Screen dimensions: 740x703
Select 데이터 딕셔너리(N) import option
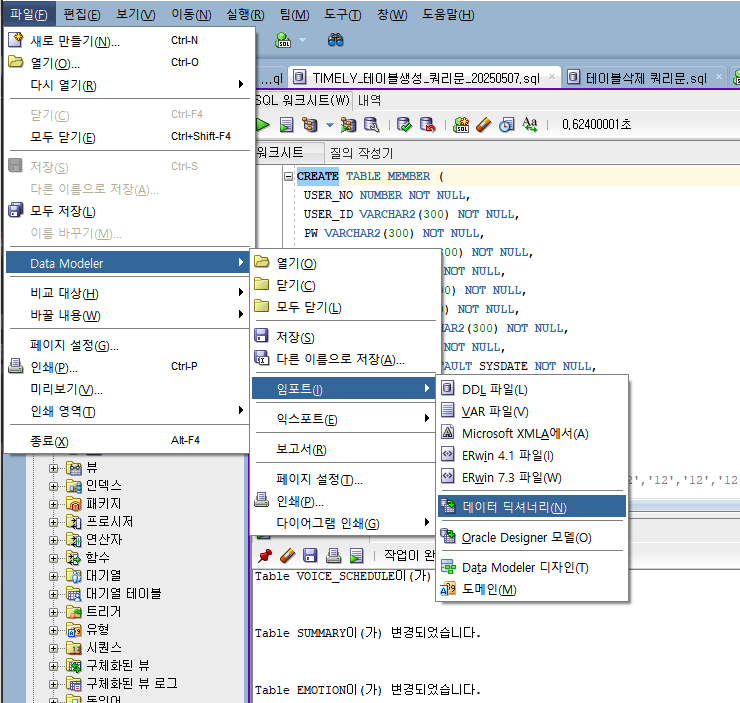(532, 507)
